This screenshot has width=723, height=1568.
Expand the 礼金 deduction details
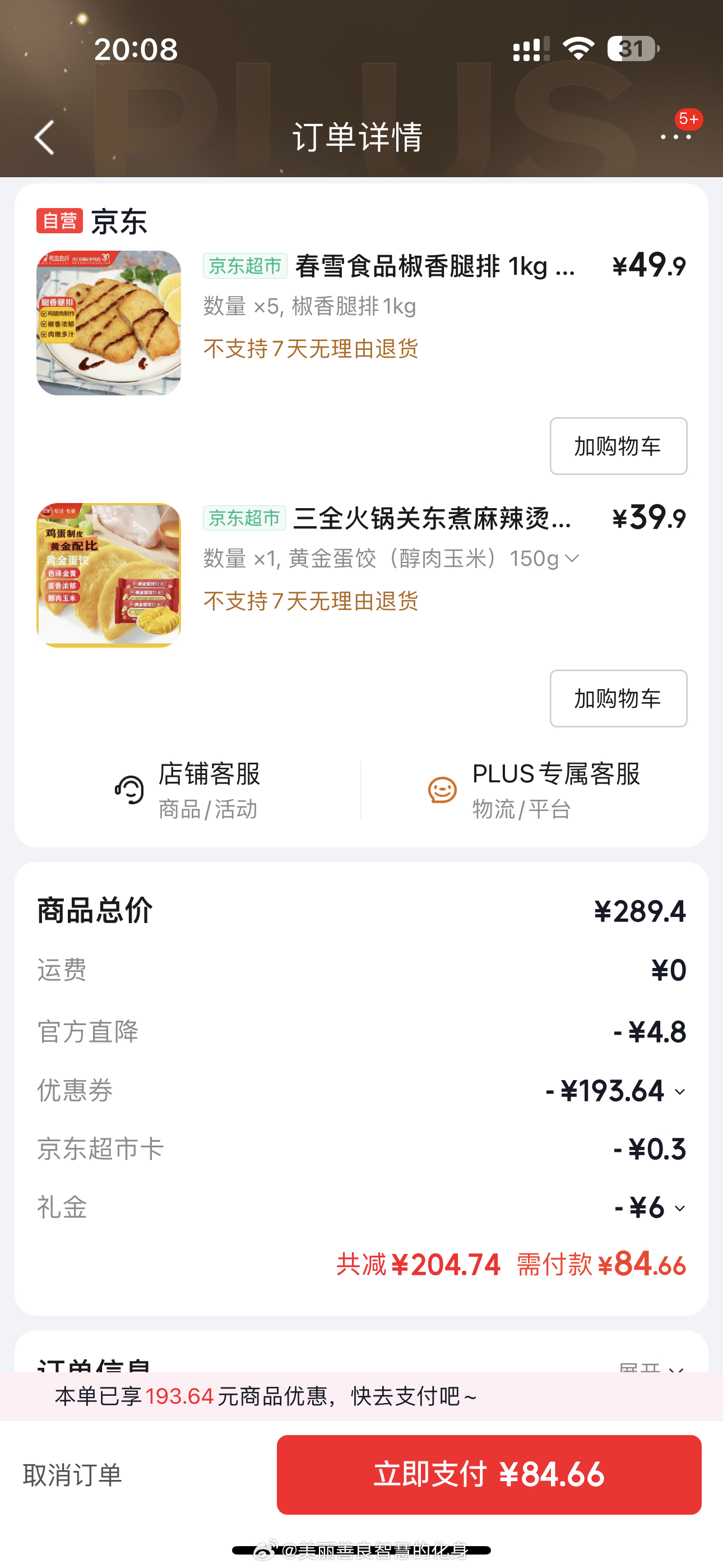click(x=680, y=1209)
